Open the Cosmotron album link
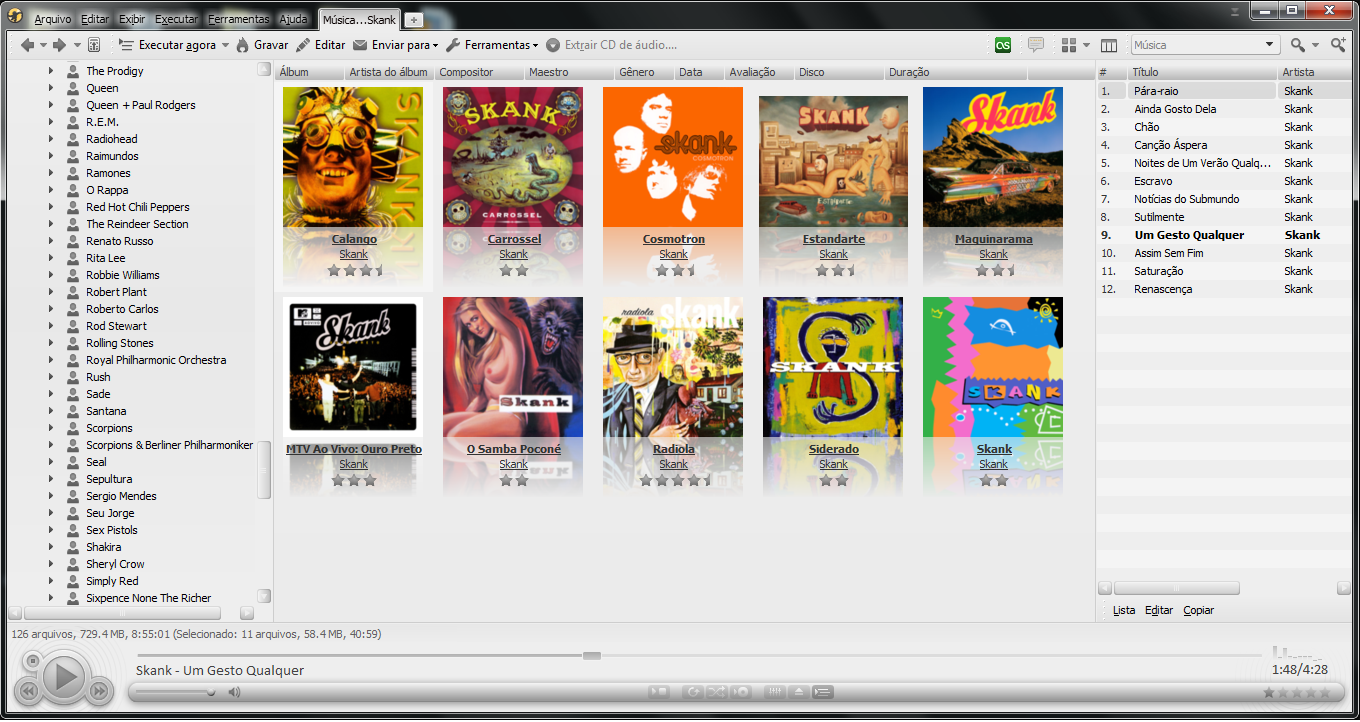 click(673, 239)
